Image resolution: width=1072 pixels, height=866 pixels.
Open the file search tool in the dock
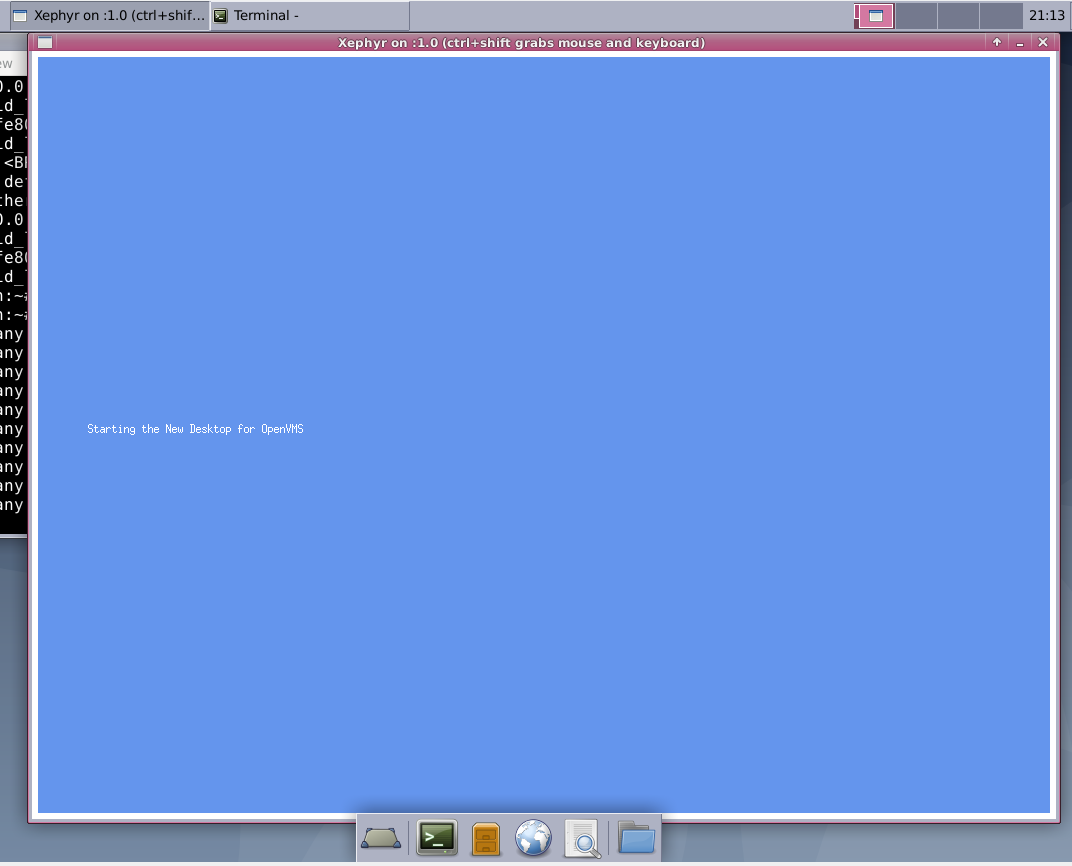point(583,838)
